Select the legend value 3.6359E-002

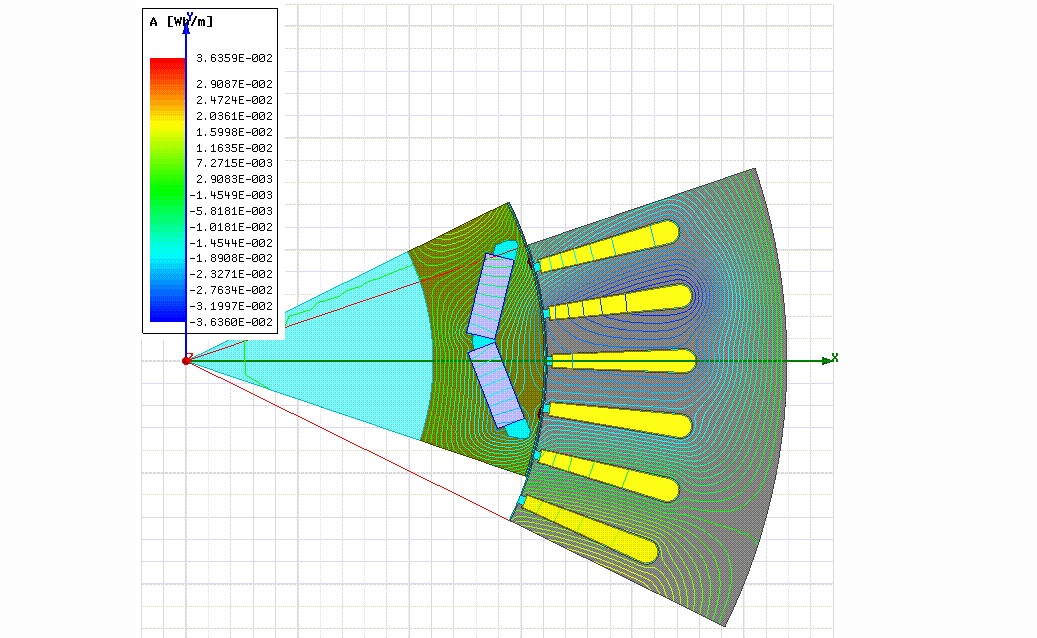pos(234,58)
